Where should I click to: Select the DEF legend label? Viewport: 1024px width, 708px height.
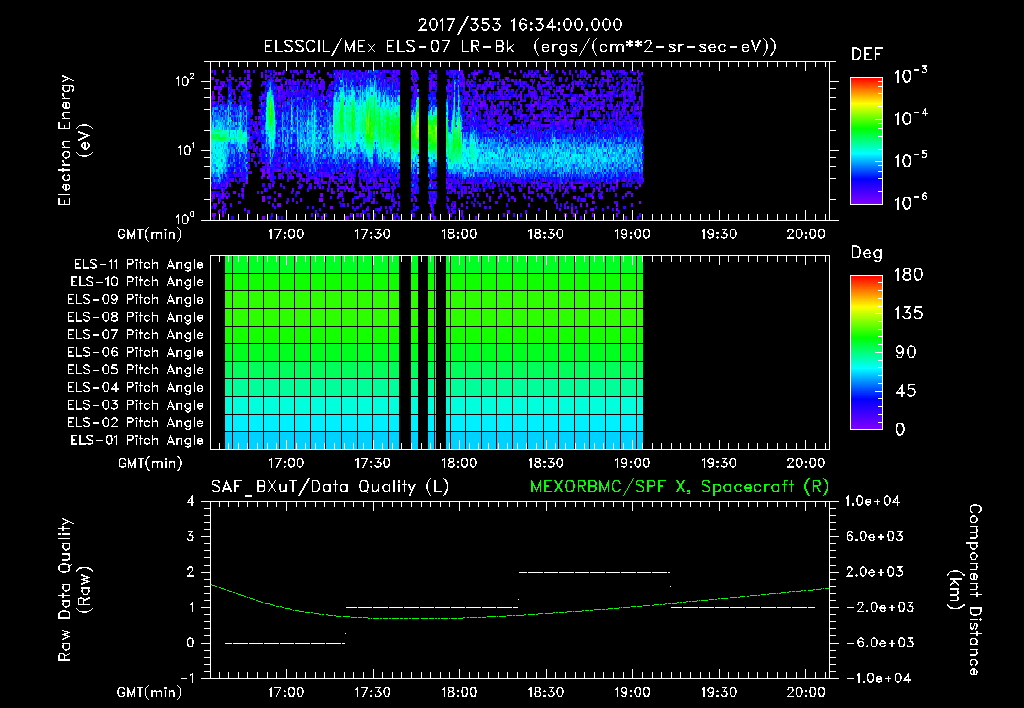coord(867,55)
